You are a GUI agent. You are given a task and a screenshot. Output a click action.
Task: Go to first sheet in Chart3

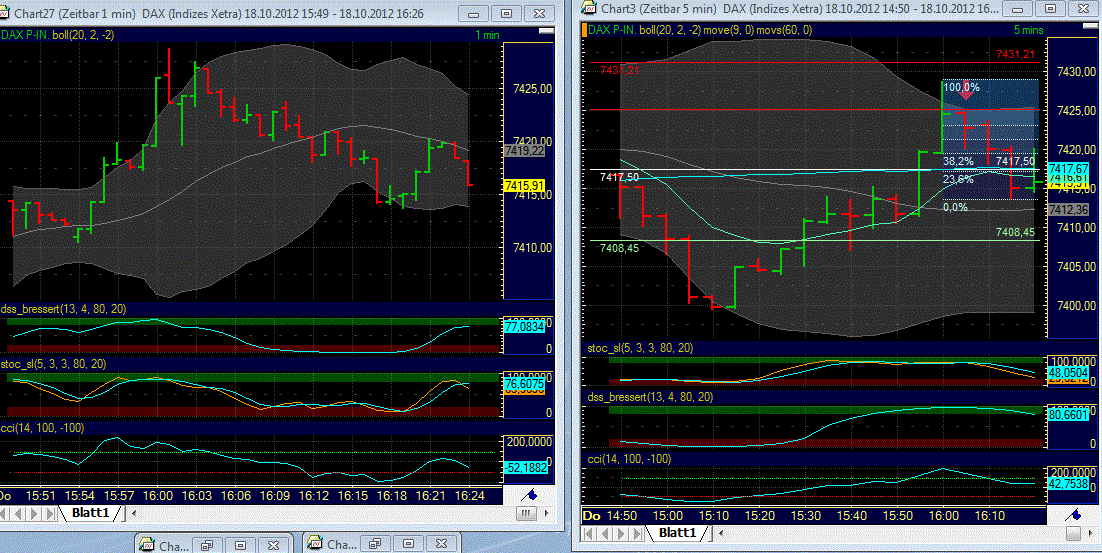590,533
